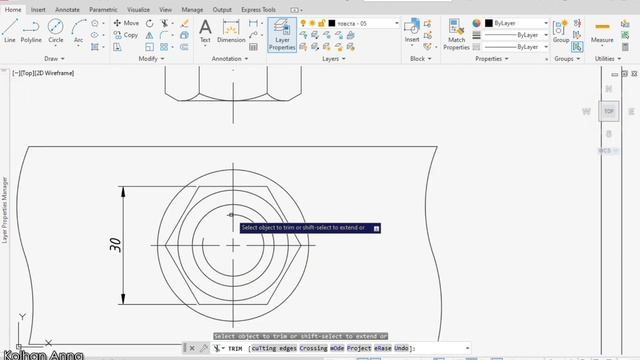Expand the Annotation panel
640x360 pixels.
230,59
